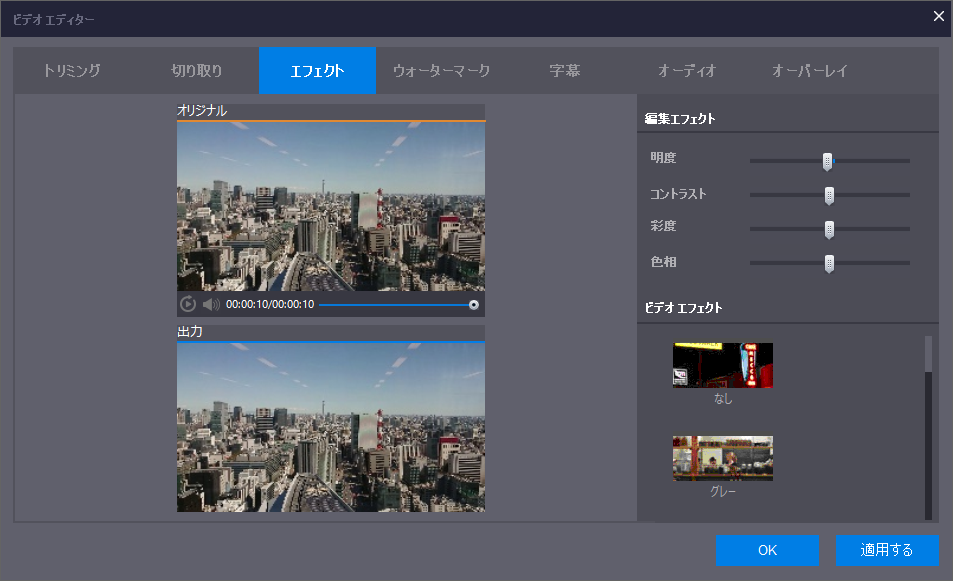Screen dimensions: 953x581
Task: Select the エフェクト tab
Action: pyautogui.click(x=317, y=71)
